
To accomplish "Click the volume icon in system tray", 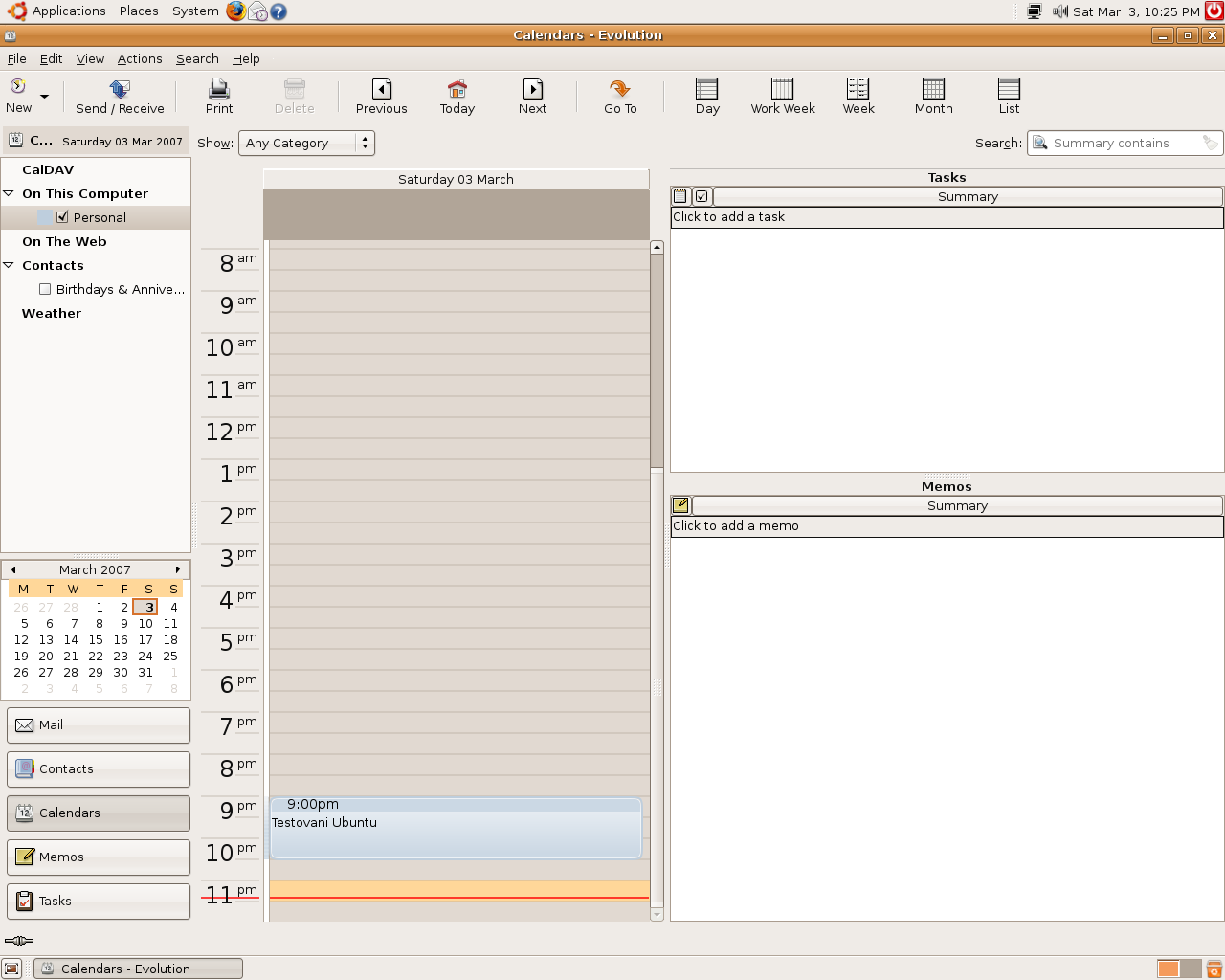I will point(1059,11).
